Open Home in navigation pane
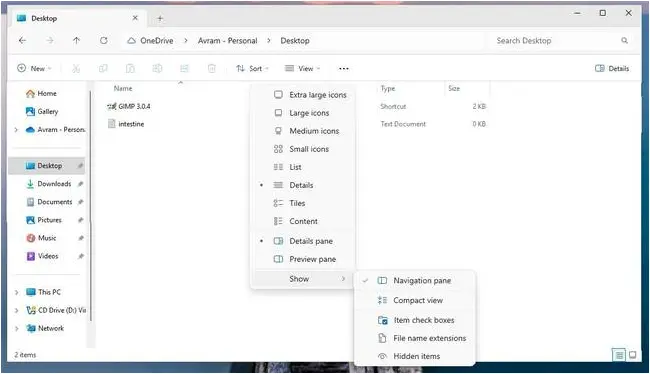 pyautogui.click(x=47, y=94)
